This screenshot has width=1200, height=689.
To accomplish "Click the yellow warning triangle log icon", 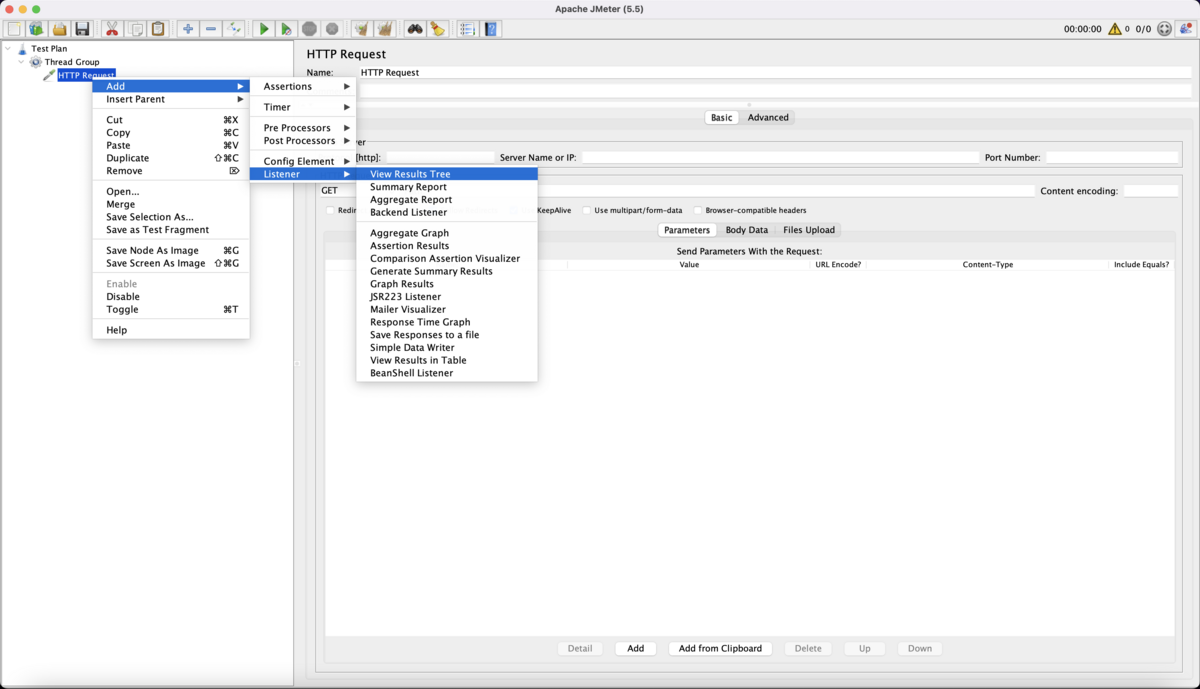I will pyautogui.click(x=1115, y=29).
